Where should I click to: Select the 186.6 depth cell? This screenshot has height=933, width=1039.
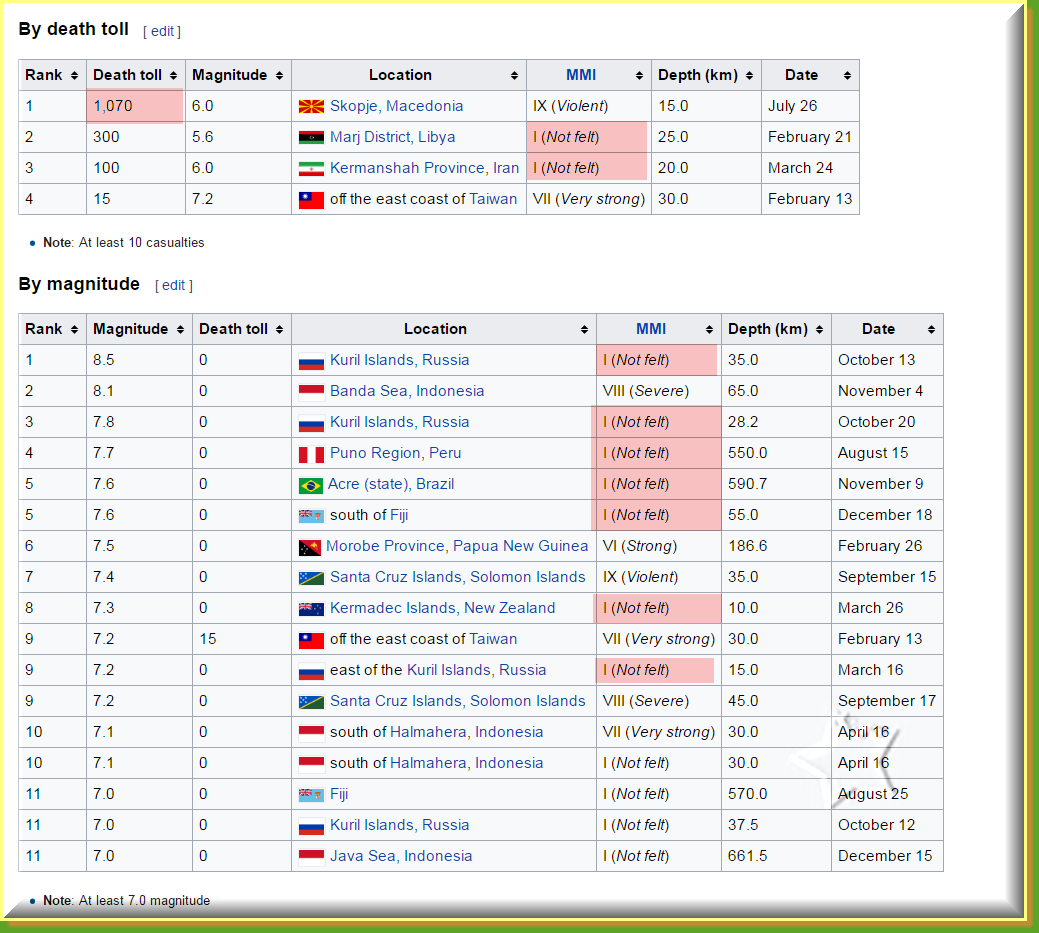coord(776,546)
